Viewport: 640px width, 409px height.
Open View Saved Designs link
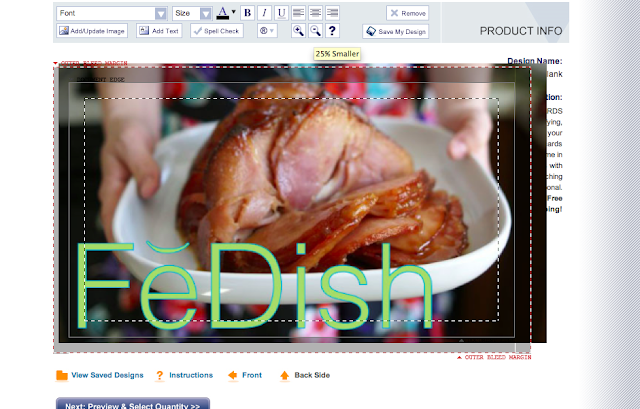[x=107, y=375]
